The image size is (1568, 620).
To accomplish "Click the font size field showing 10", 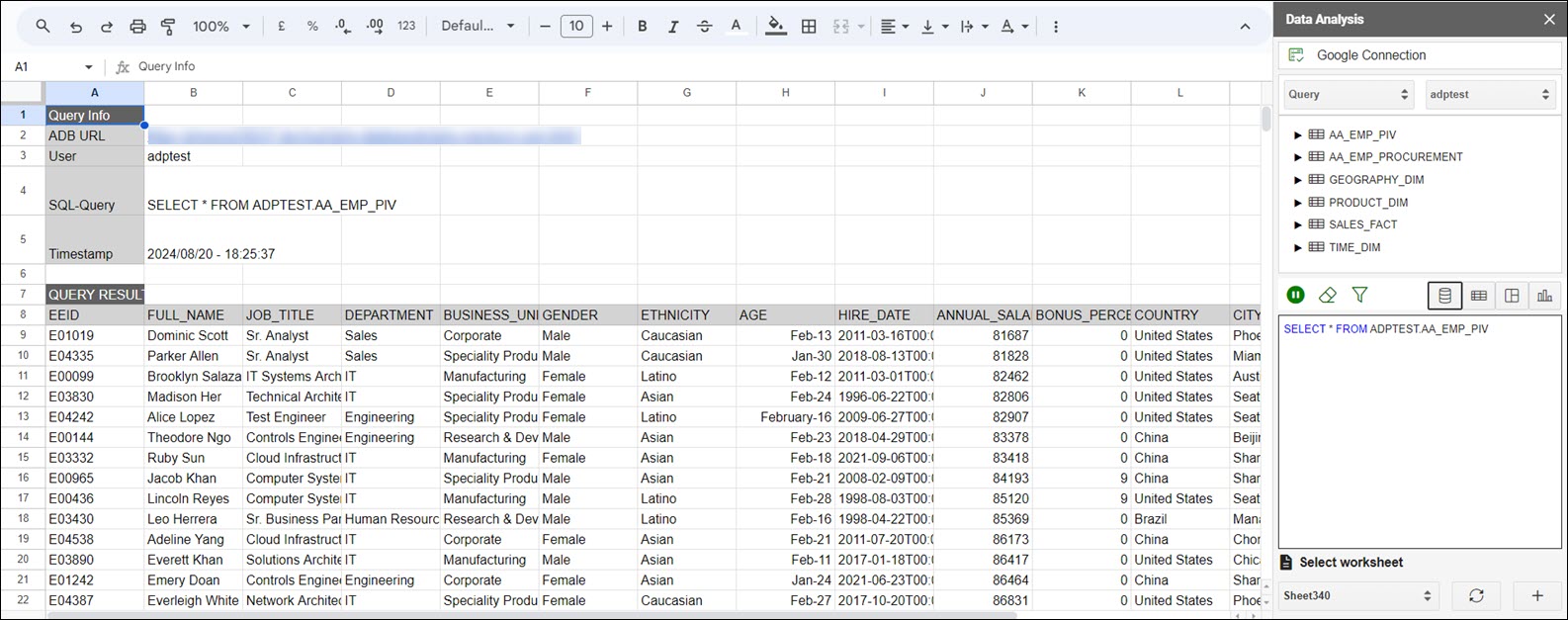I will coord(576,27).
